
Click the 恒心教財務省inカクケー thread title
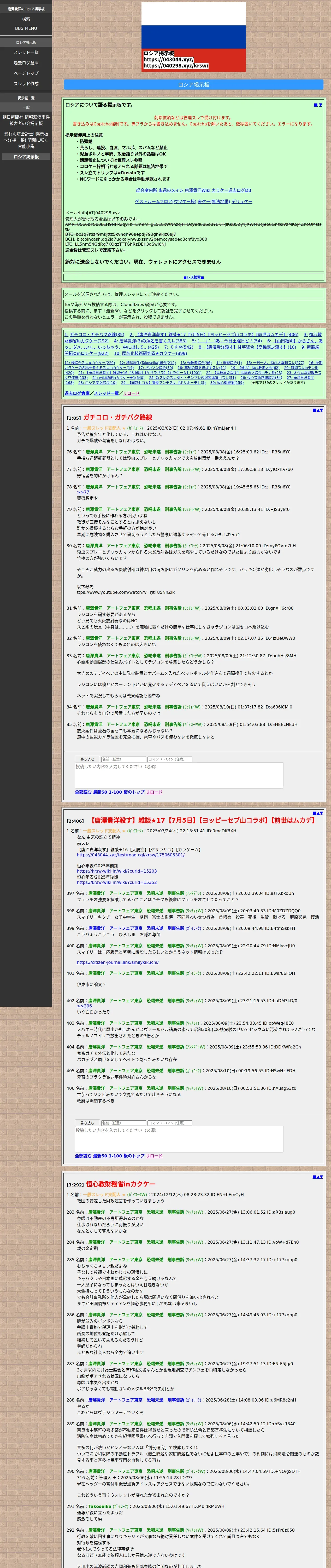click(x=121, y=1184)
